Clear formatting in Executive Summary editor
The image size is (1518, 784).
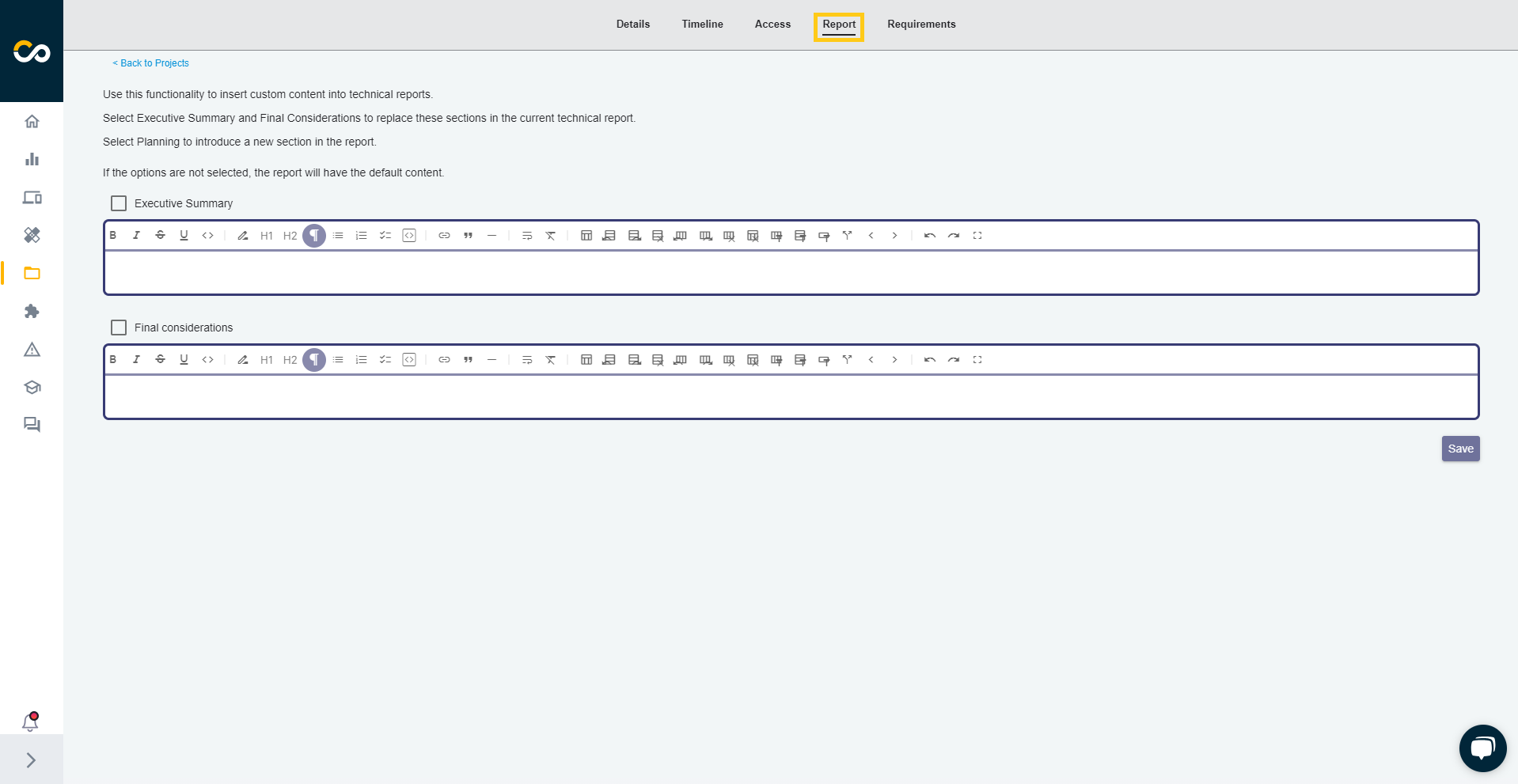(551, 236)
